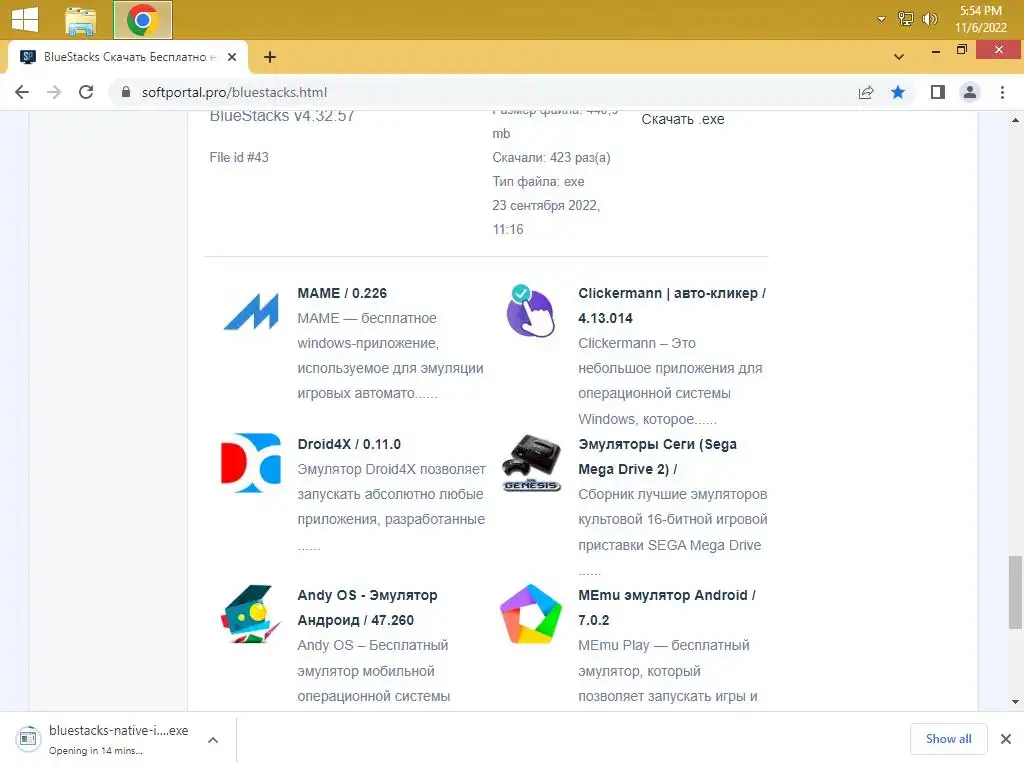
Task: Click the forward navigation arrow
Action: tap(54, 92)
